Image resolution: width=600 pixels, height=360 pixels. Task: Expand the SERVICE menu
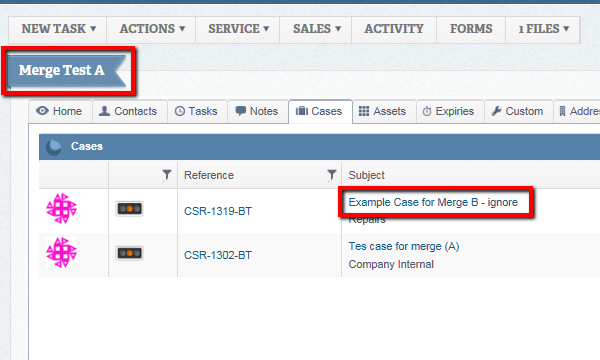pyautogui.click(x=238, y=29)
